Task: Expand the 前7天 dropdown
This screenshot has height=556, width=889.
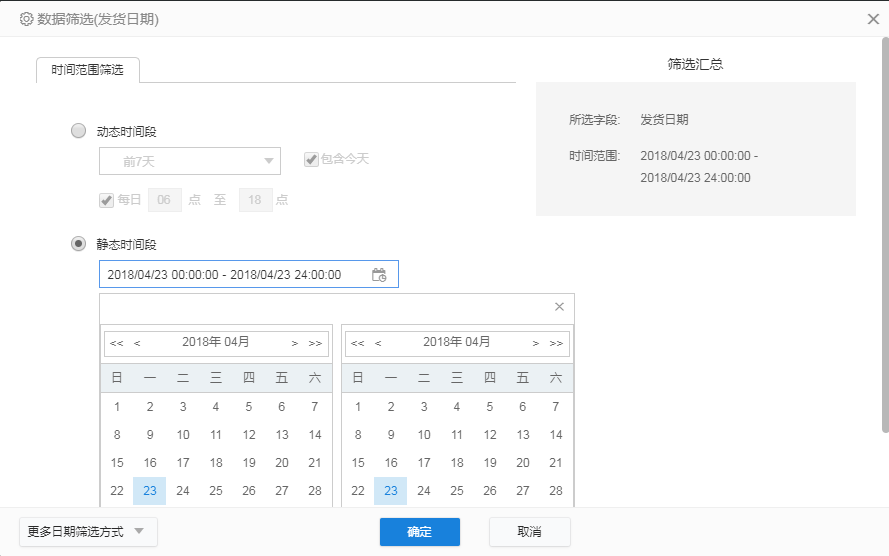Action: pyautogui.click(x=190, y=162)
